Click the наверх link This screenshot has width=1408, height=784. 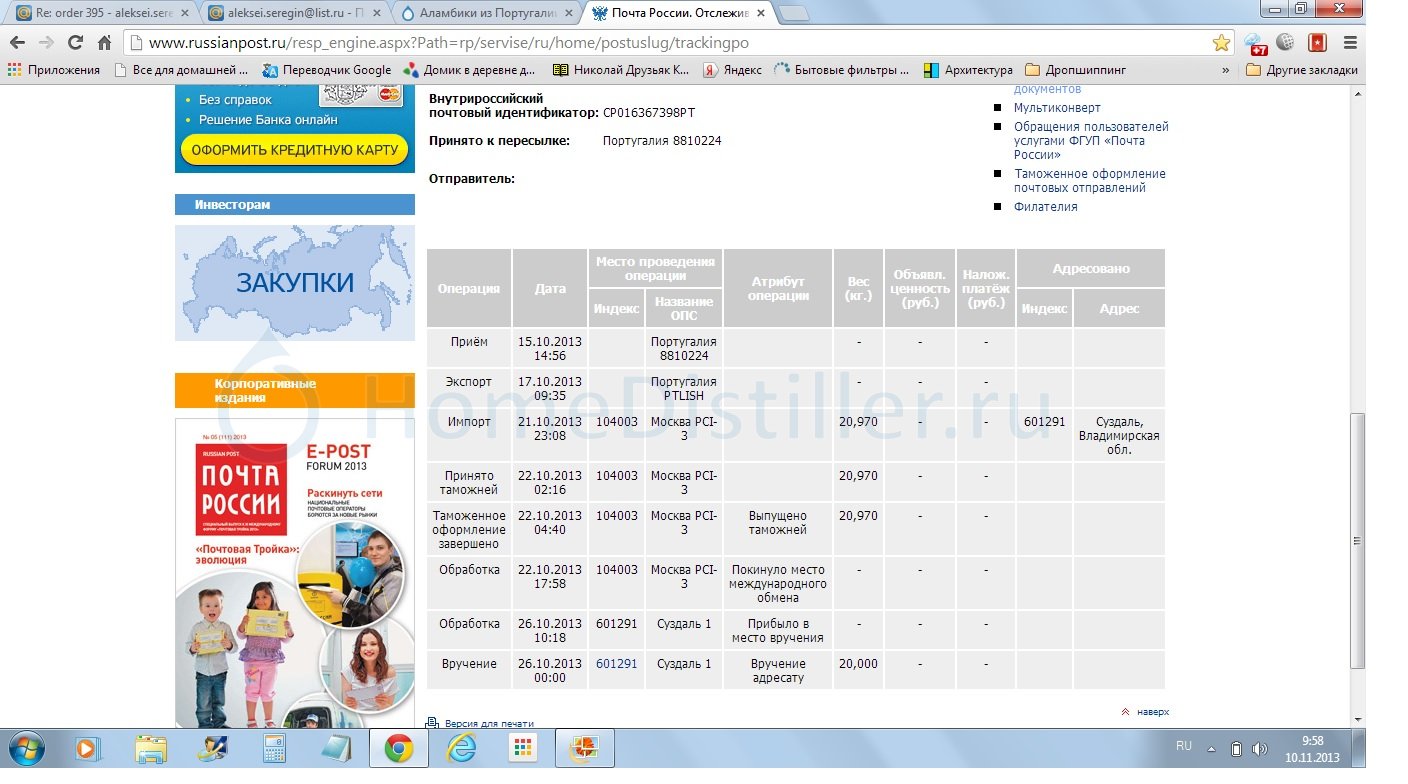click(1152, 712)
